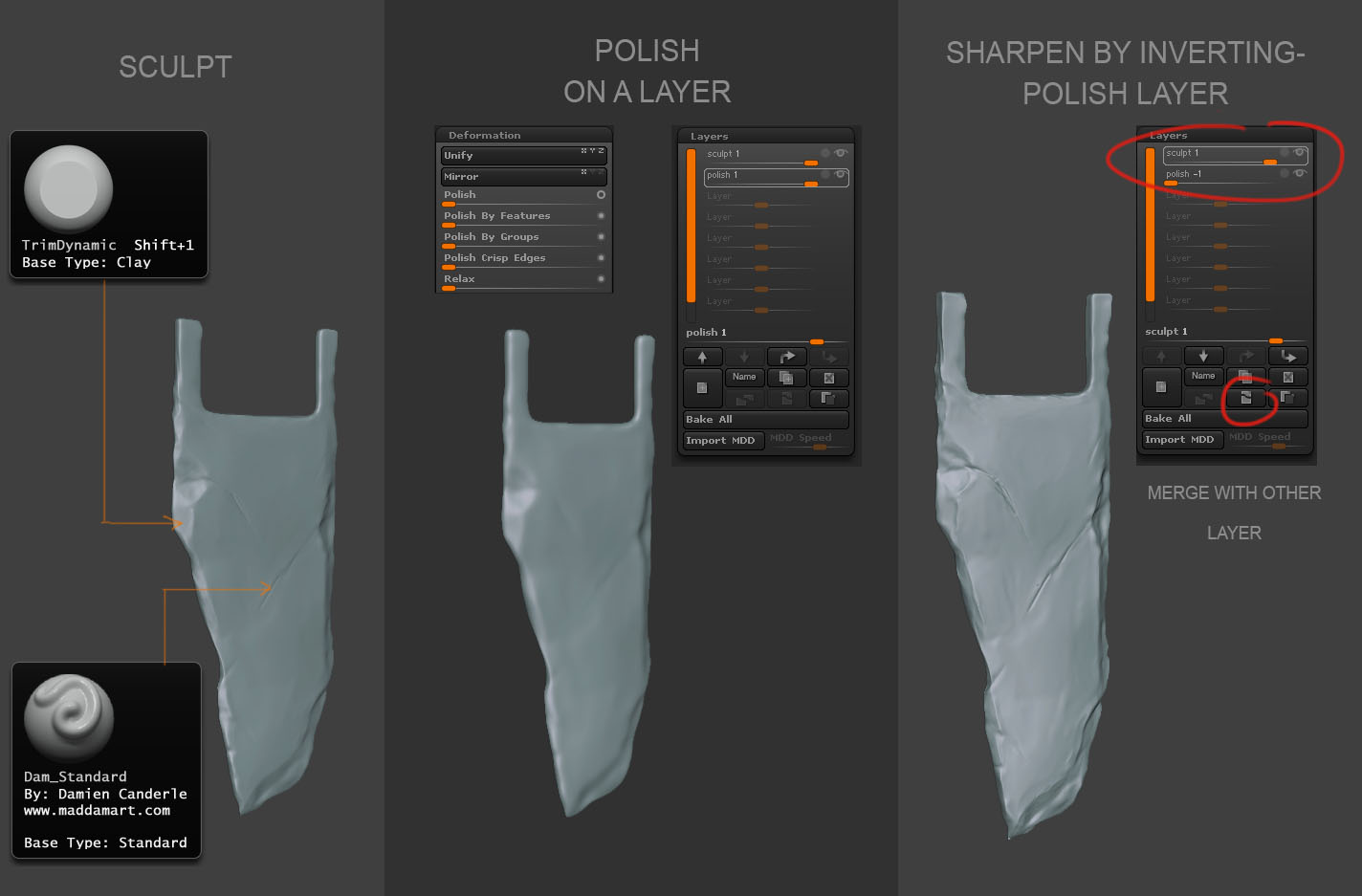This screenshot has width=1362, height=896.
Task: Hide the polish -1 layer with its eye
Action: [x=1299, y=173]
